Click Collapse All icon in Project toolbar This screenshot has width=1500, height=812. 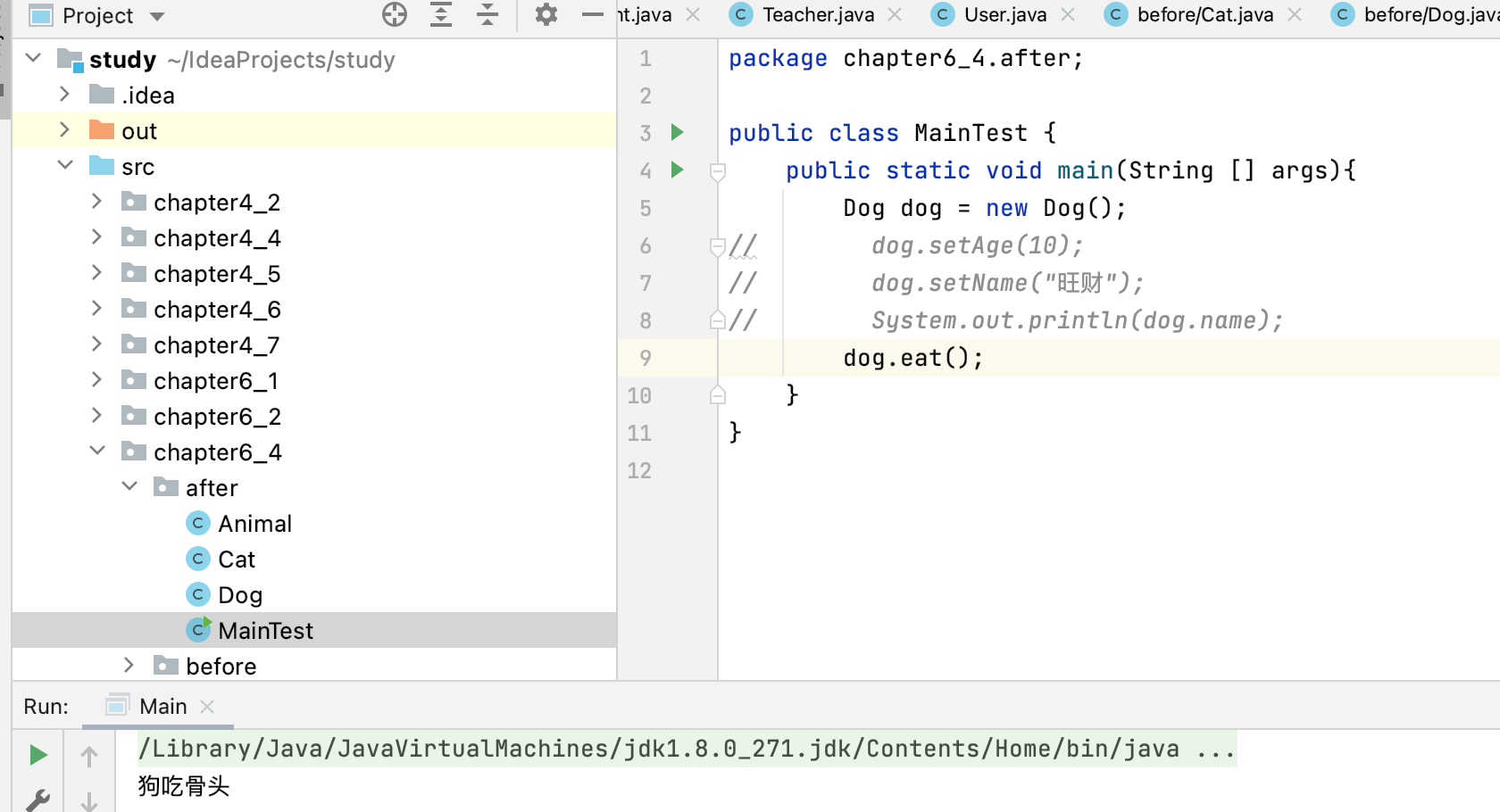(487, 14)
